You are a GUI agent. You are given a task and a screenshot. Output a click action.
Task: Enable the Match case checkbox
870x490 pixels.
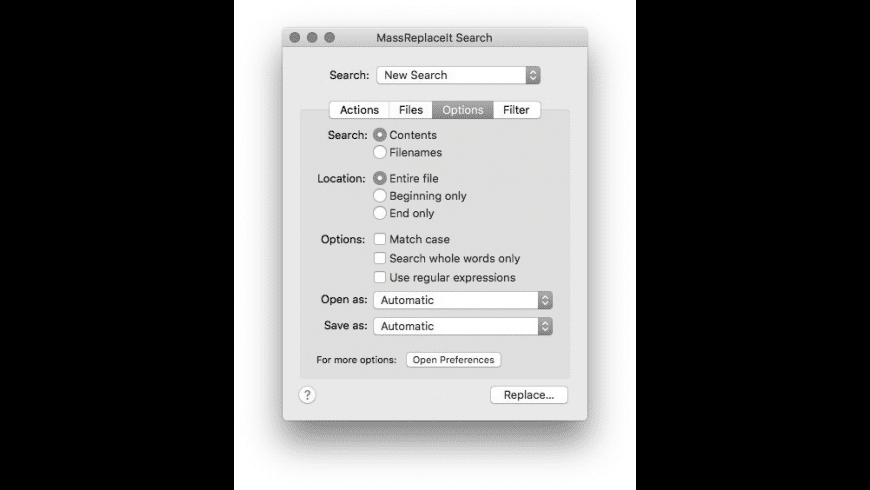pyautogui.click(x=380, y=239)
